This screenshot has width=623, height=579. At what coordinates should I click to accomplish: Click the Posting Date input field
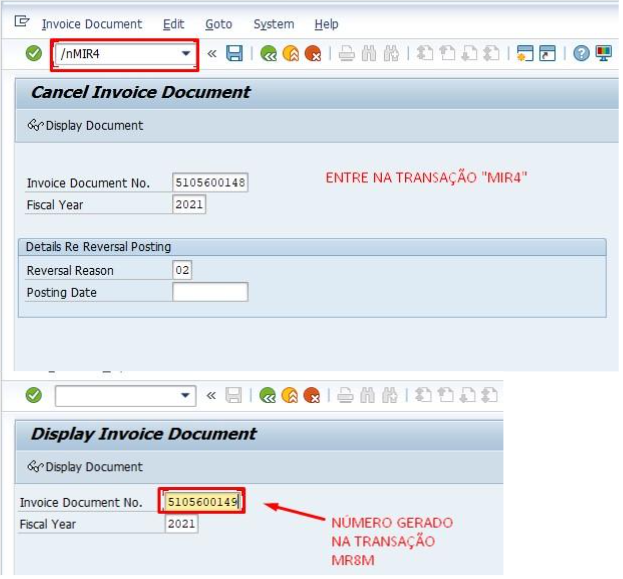210,292
